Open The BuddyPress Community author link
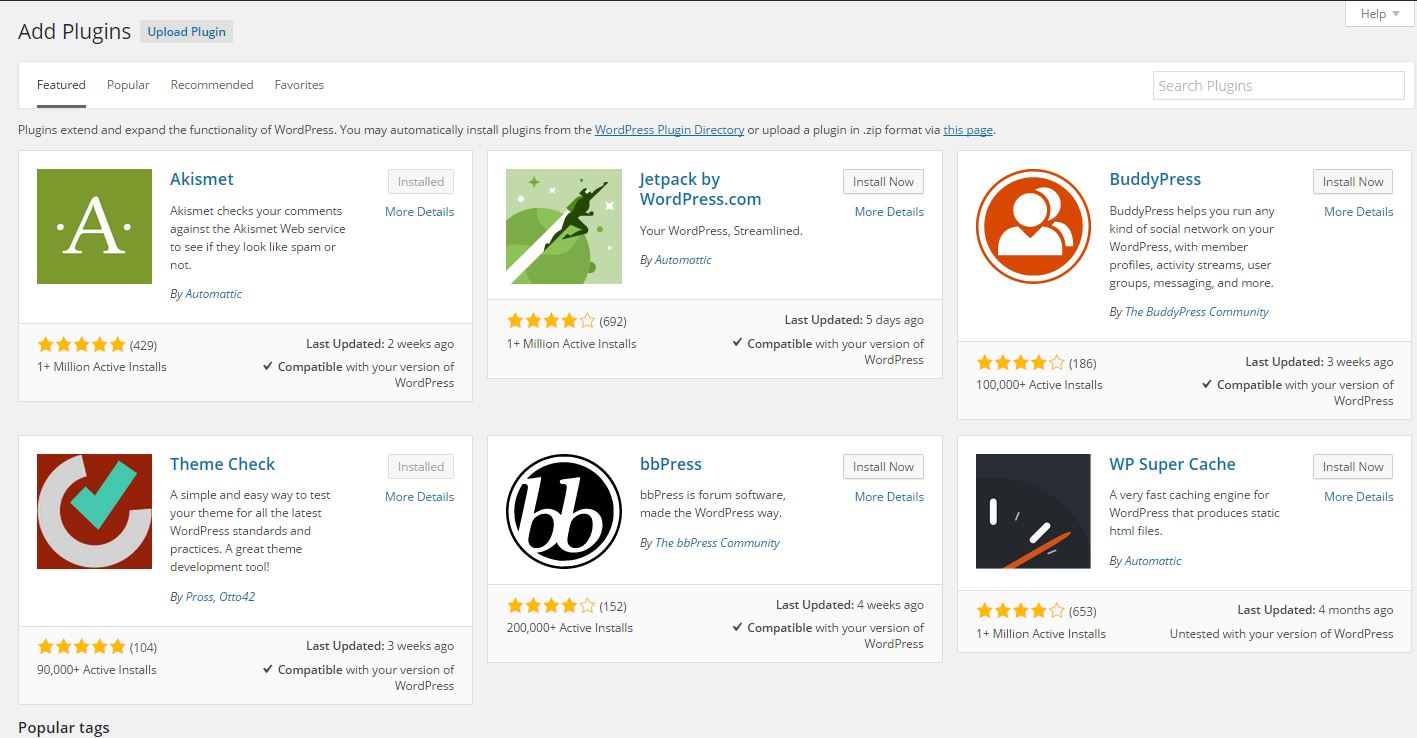The image size is (1417, 738). [1197, 312]
